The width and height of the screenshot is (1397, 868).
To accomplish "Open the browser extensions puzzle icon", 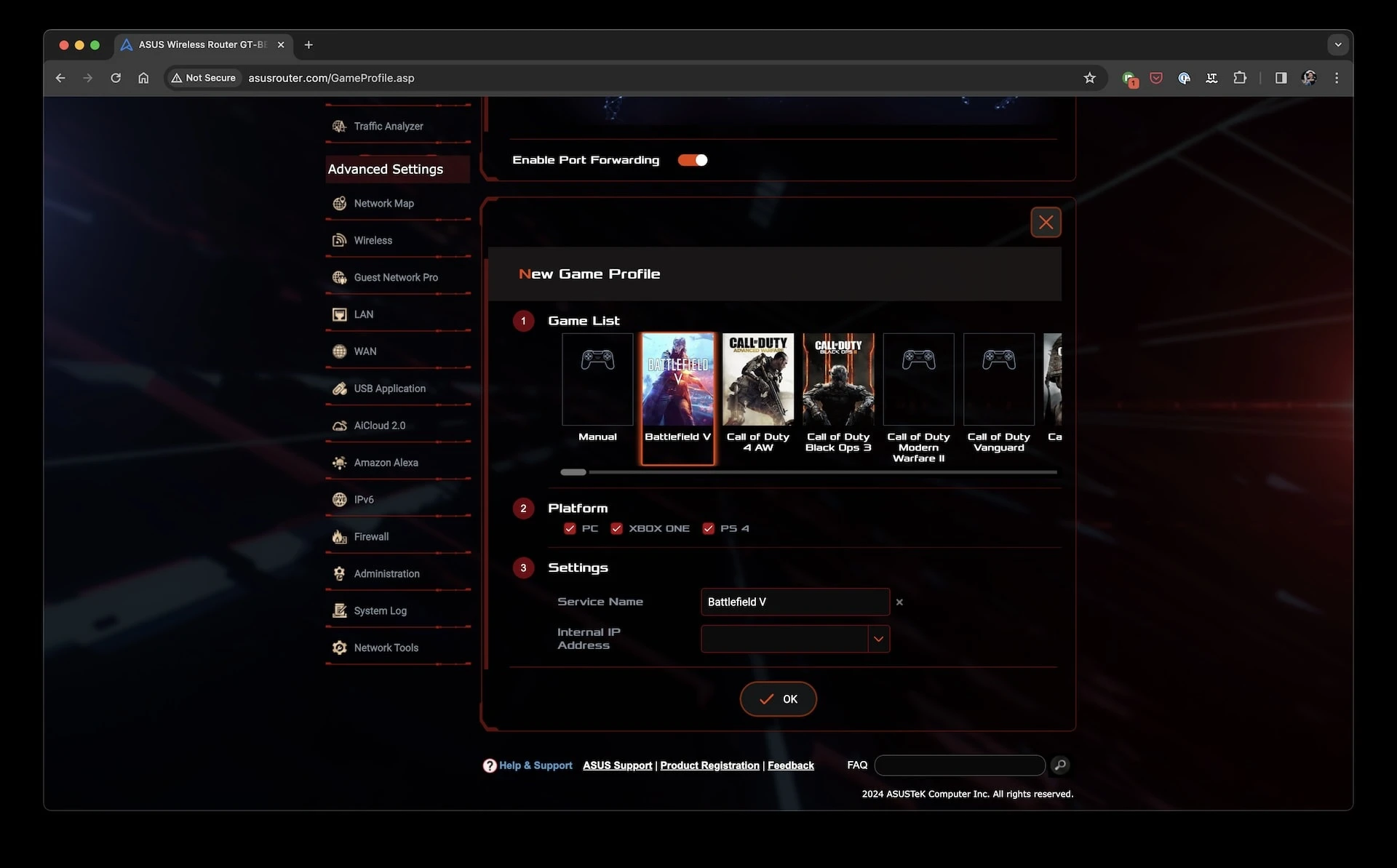I will pos(1240,78).
